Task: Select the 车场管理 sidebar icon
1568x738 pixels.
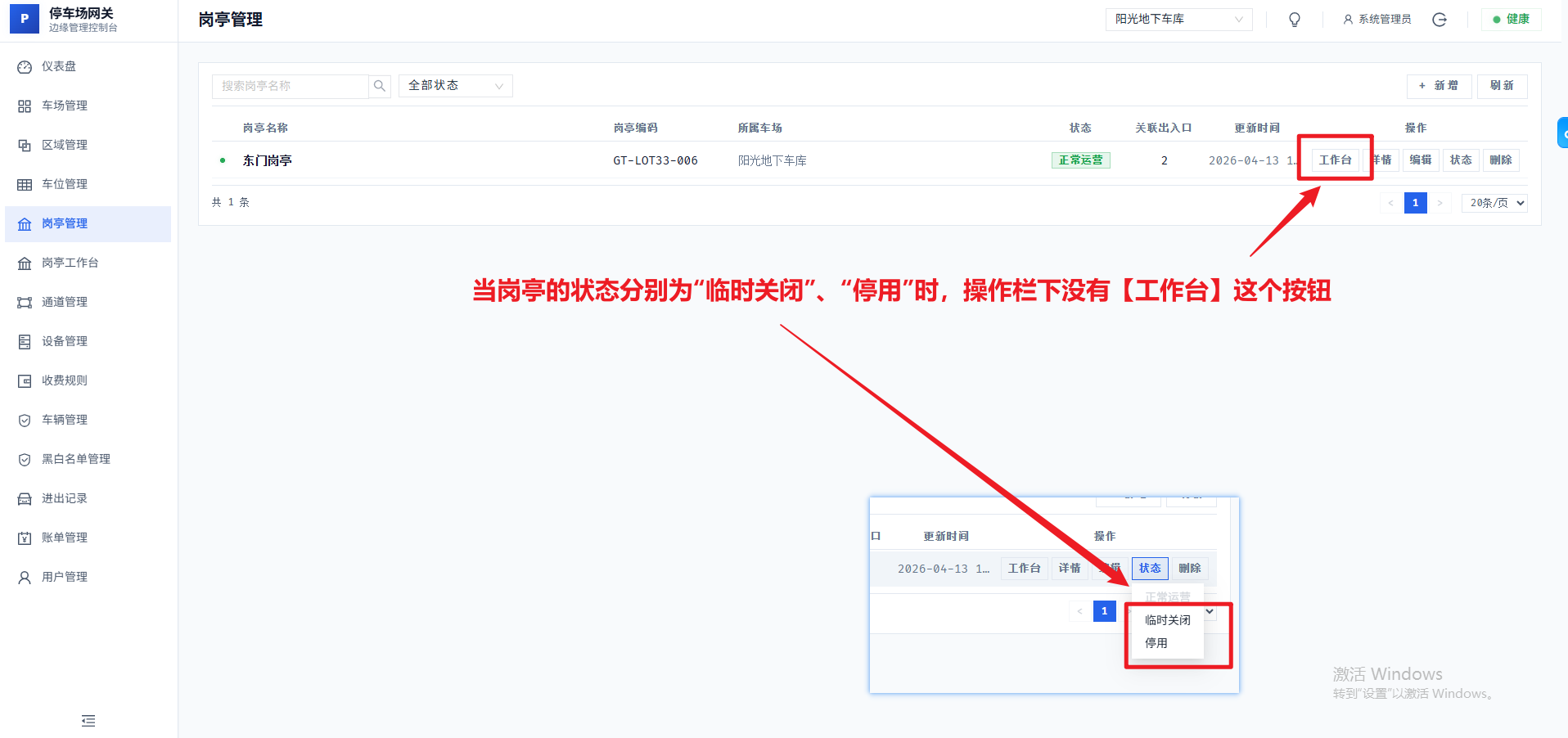Action: click(25, 106)
